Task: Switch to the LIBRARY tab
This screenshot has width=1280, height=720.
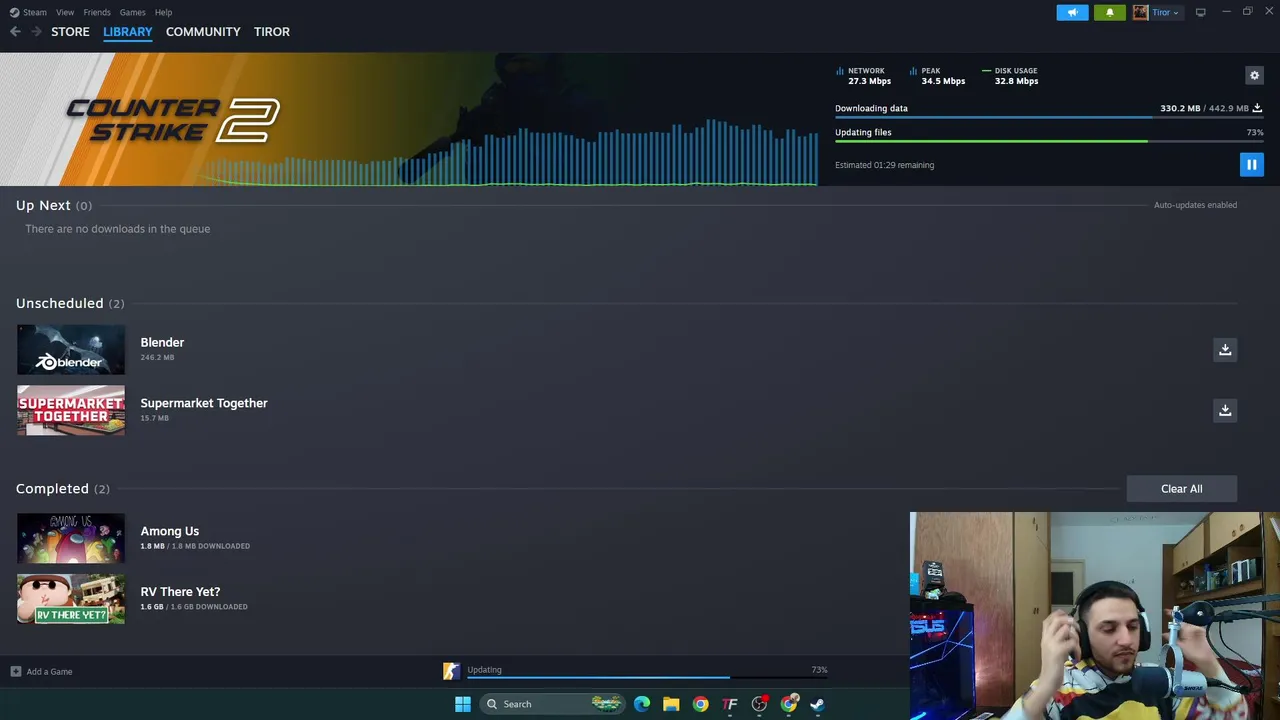Action: [x=128, y=32]
